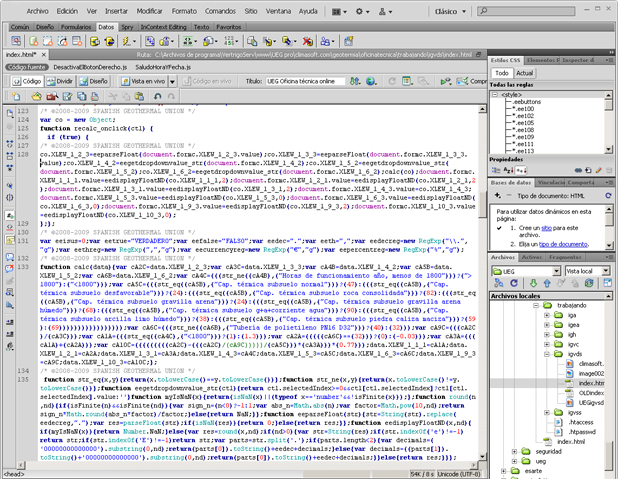The height and width of the screenshot is (479, 618).
Task: Open the Comandos menu
Action: coord(220,11)
